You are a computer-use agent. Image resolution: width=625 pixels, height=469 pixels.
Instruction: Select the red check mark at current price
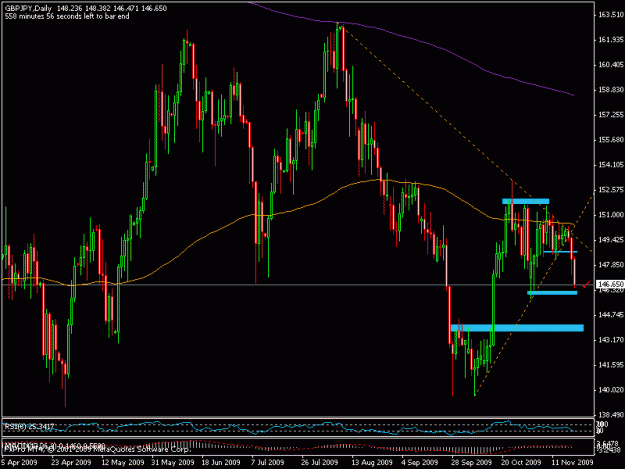pyautogui.click(x=586, y=285)
